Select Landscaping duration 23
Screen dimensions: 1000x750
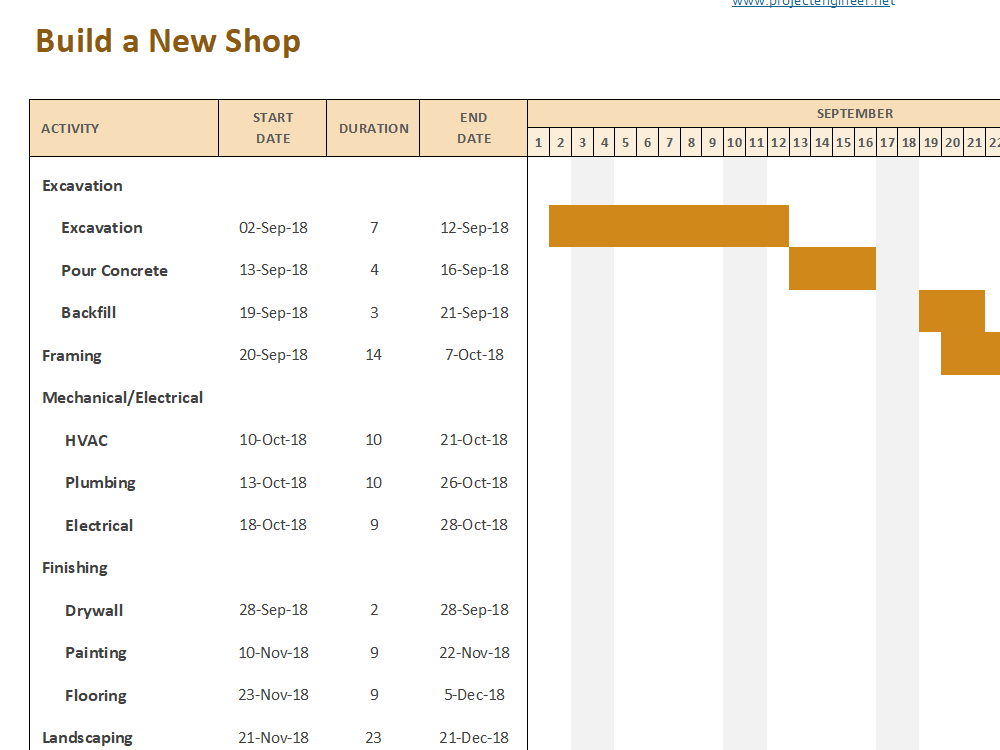click(374, 737)
